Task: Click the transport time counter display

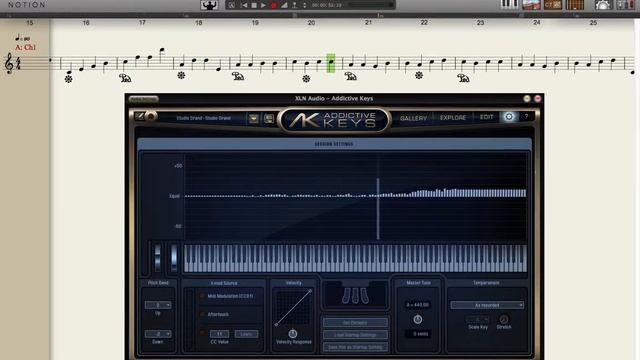Action: click(327, 5)
